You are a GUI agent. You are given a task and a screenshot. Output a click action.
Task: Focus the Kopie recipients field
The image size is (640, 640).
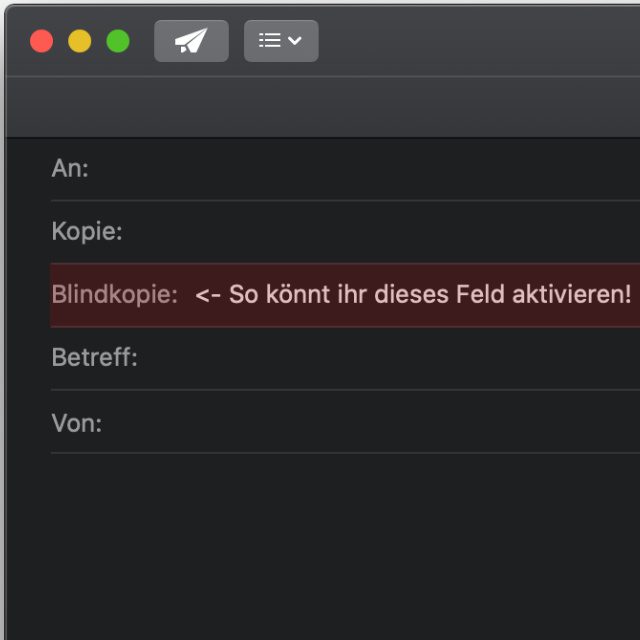coord(380,232)
